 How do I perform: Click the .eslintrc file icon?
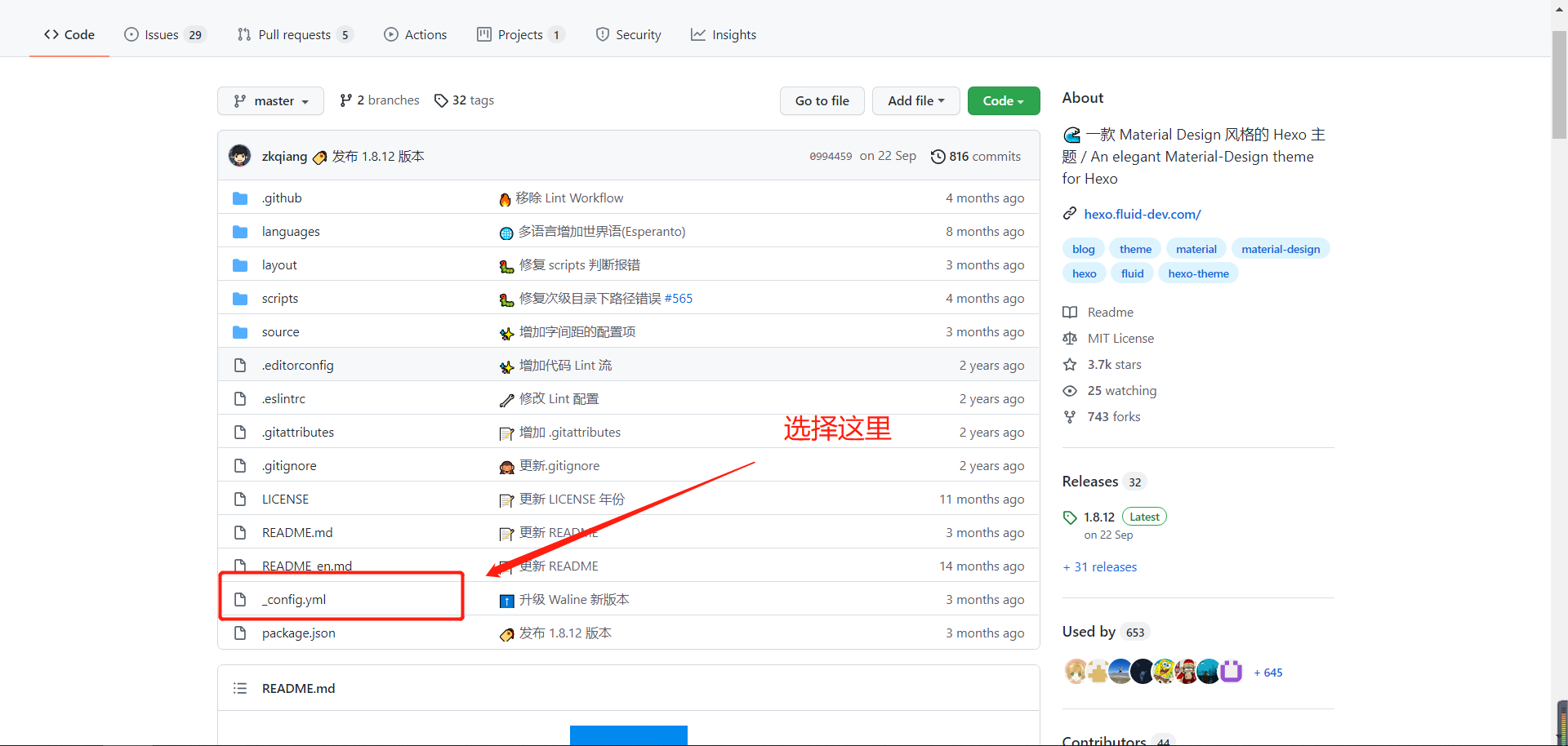coord(240,398)
